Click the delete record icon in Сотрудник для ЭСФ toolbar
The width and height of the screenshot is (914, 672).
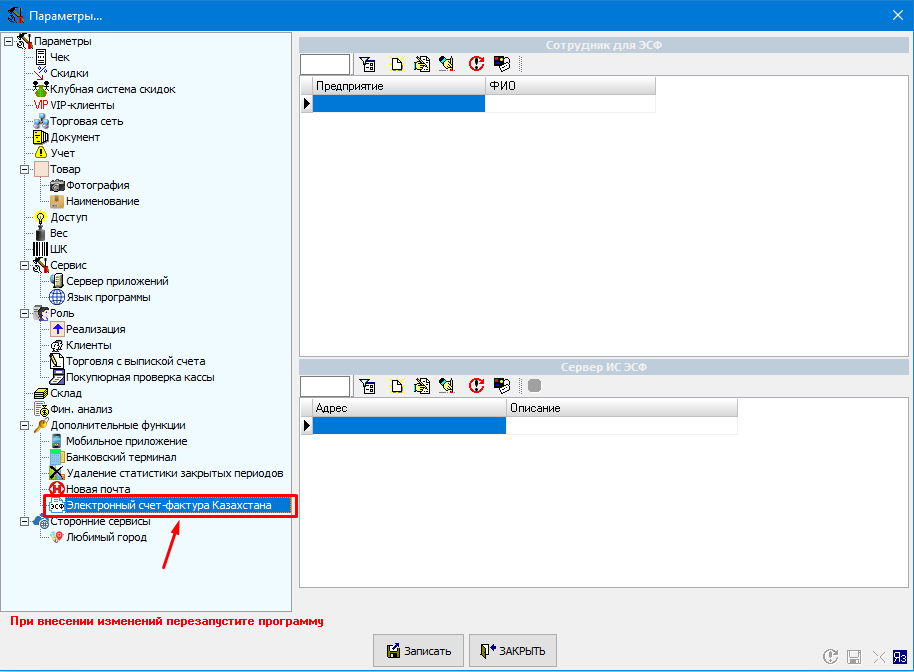click(x=447, y=64)
